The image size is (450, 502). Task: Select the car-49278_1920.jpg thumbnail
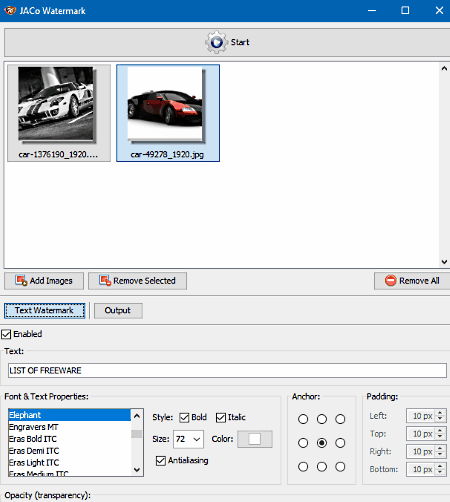pos(168,113)
